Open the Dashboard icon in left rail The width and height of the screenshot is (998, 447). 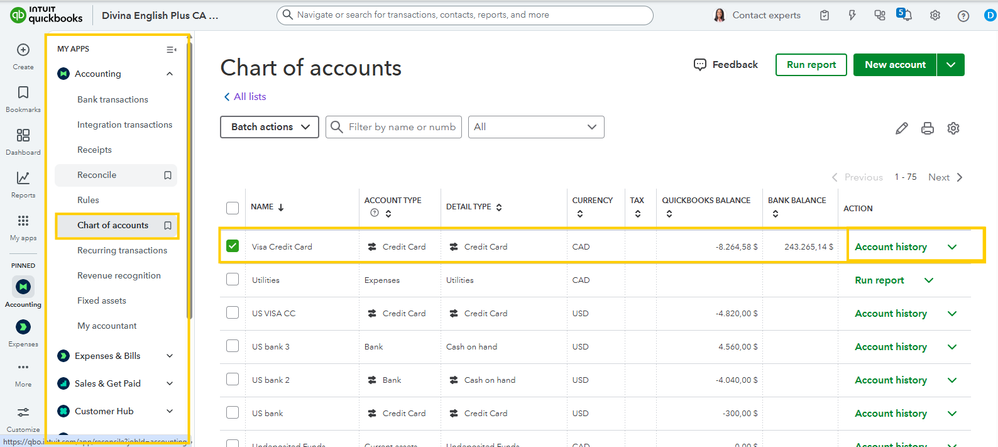pyautogui.click(x=23, y=135)
